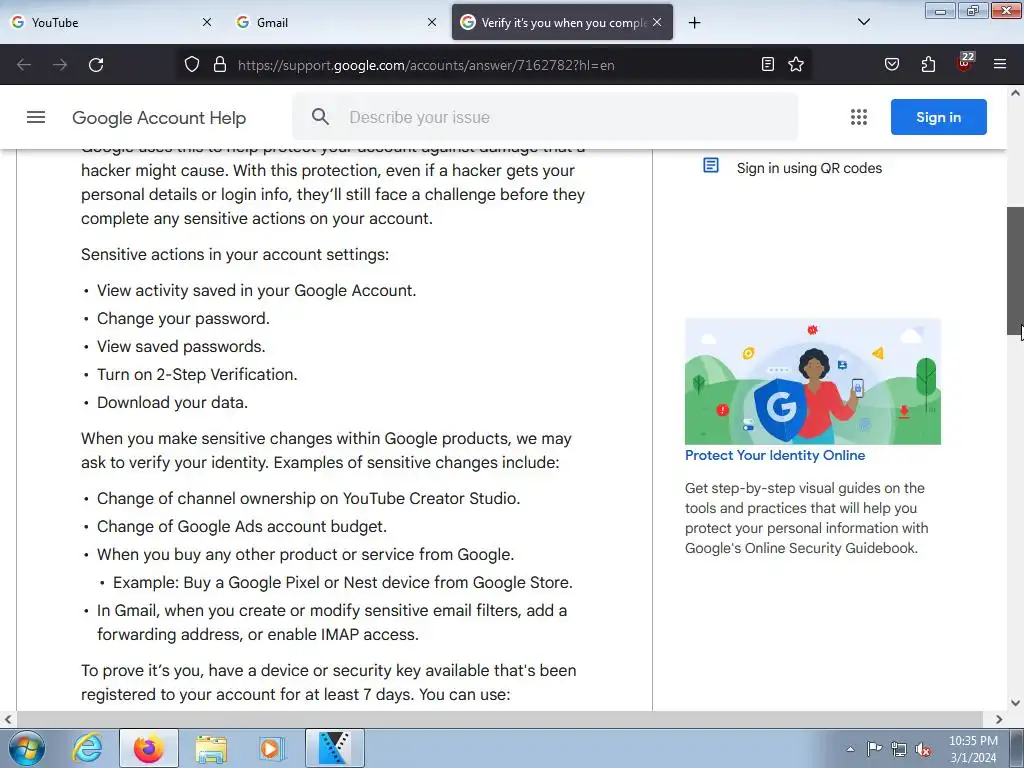Viewport: 1024px width, 768px height.
Task: Click the scroll down arrow of page
Action: coord(1015,703)
